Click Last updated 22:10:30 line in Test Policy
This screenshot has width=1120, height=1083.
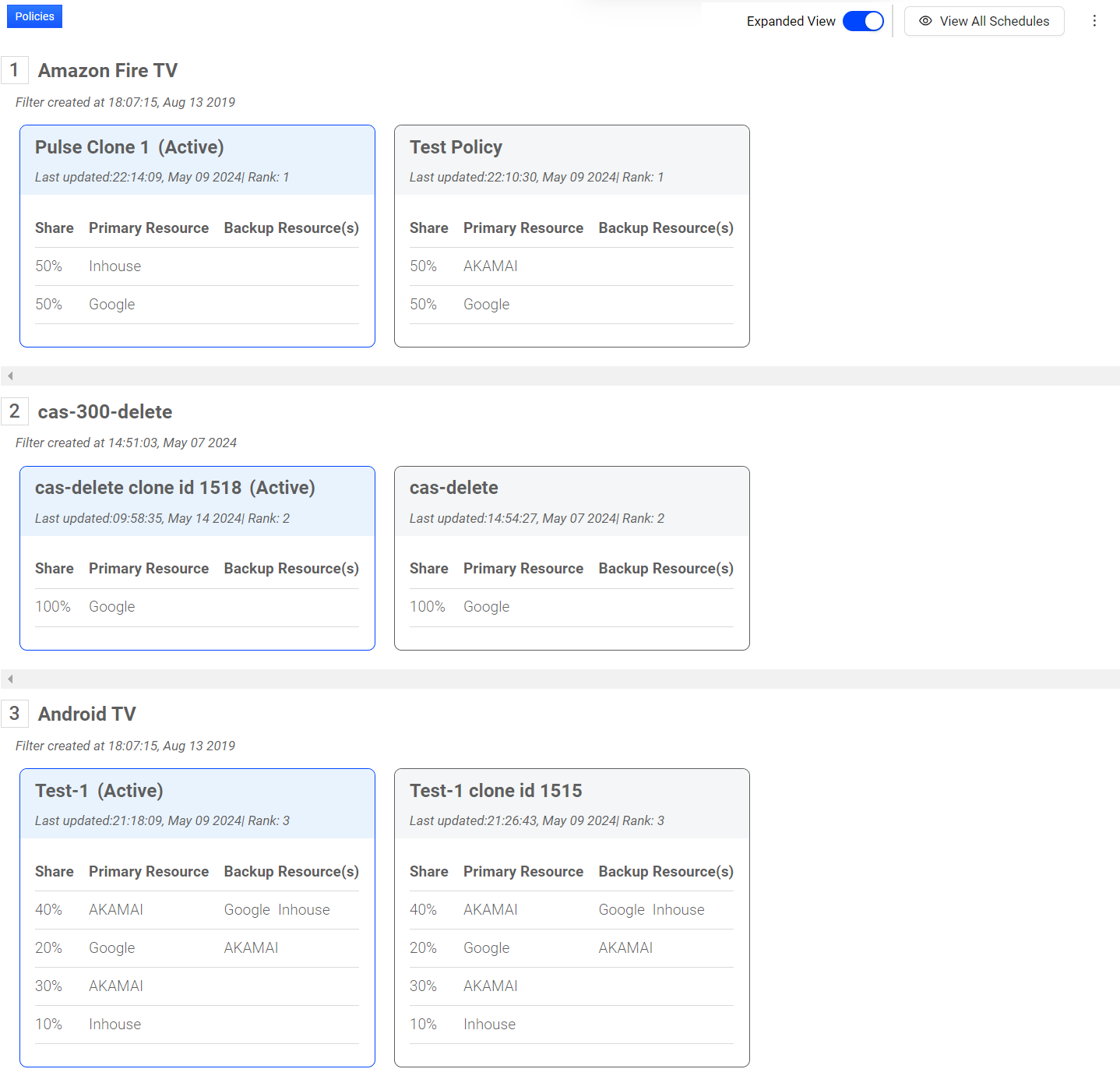coord(537,178)
